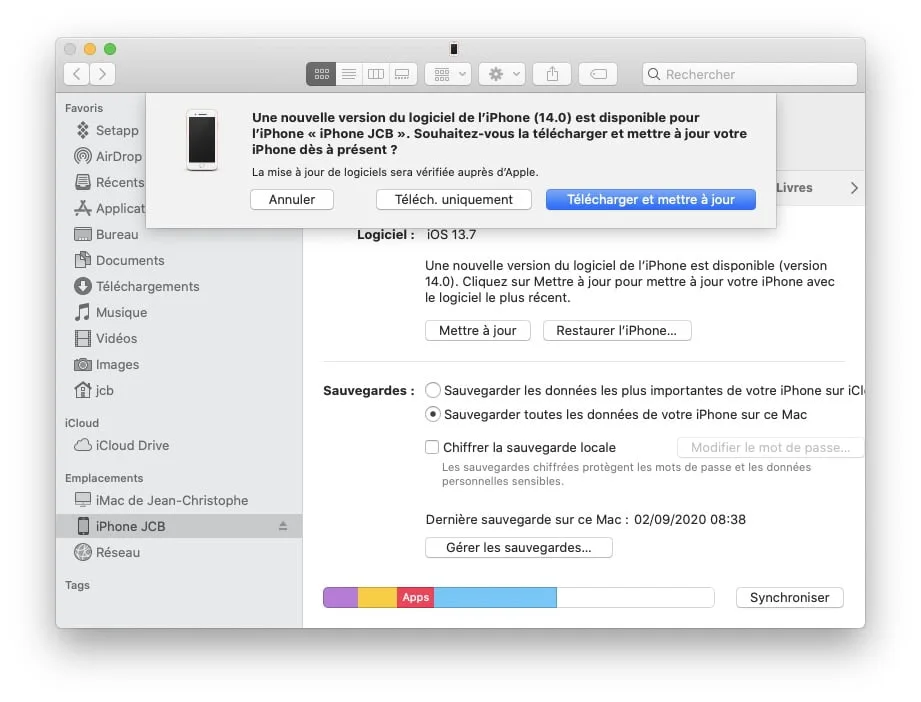
Task: Open Documents in the sidebar
Action: pyautogui.click(x=119, y=260)
